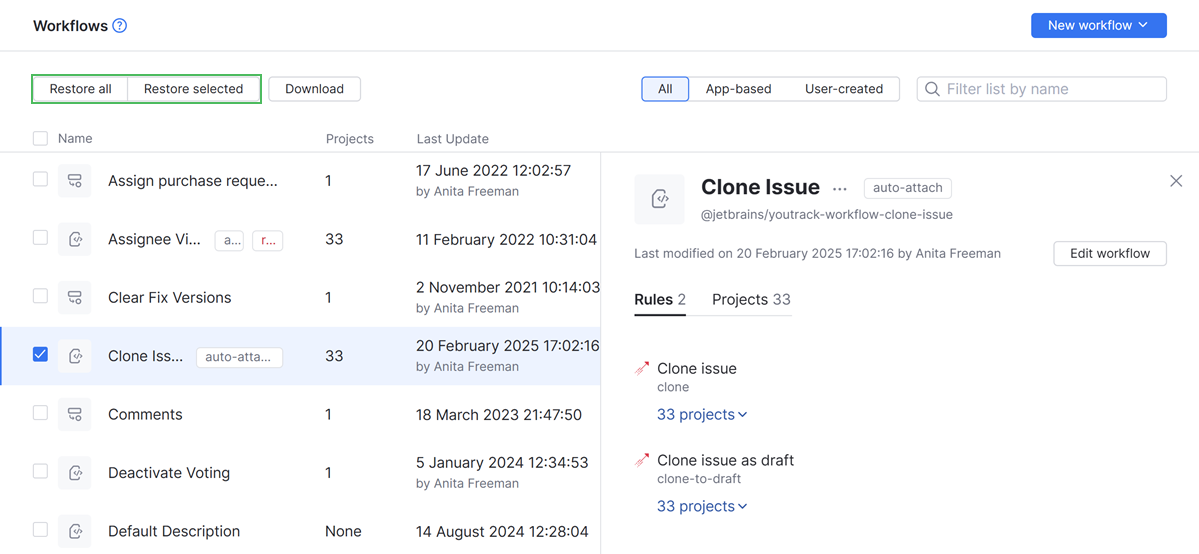Open the New workflow dropdown
Viewport: 1199px width, 554px height.
(x=1098, y=25)
